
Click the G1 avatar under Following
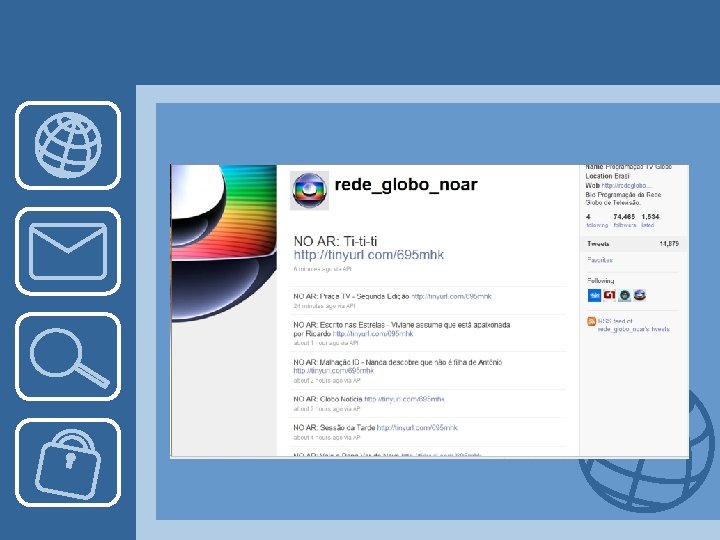[609, 295]
